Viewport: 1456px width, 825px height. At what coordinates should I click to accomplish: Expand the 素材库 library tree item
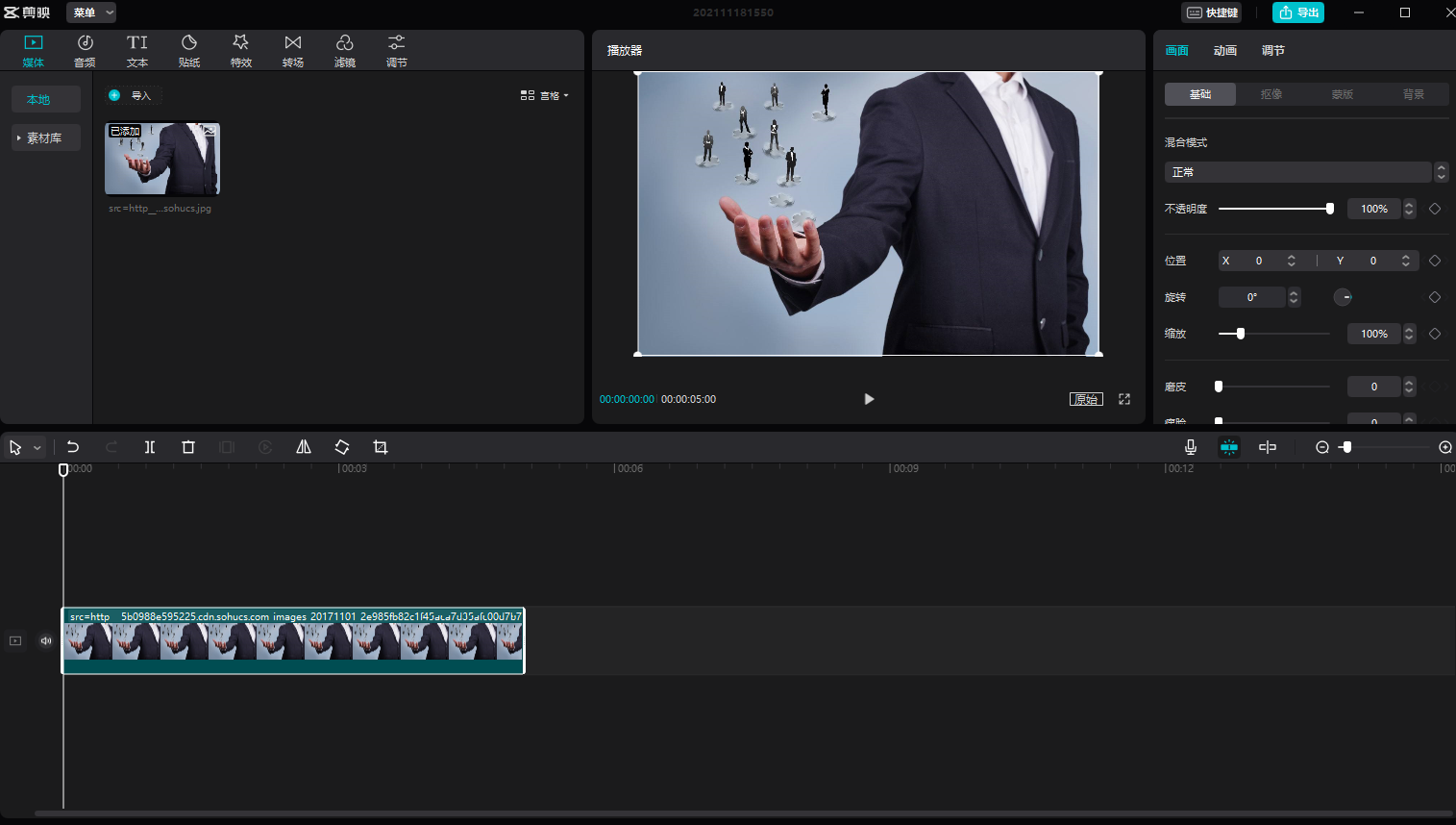44,138
